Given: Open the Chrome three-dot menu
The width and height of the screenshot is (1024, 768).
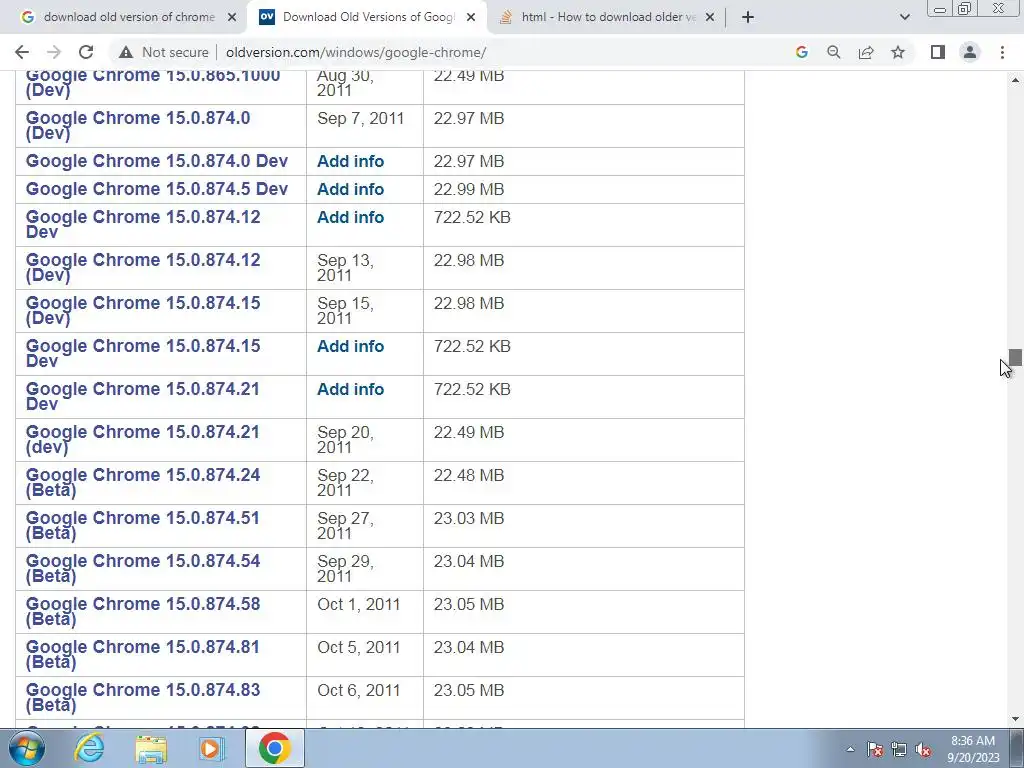Looking at the screenshot, I should click(1002, 52).
